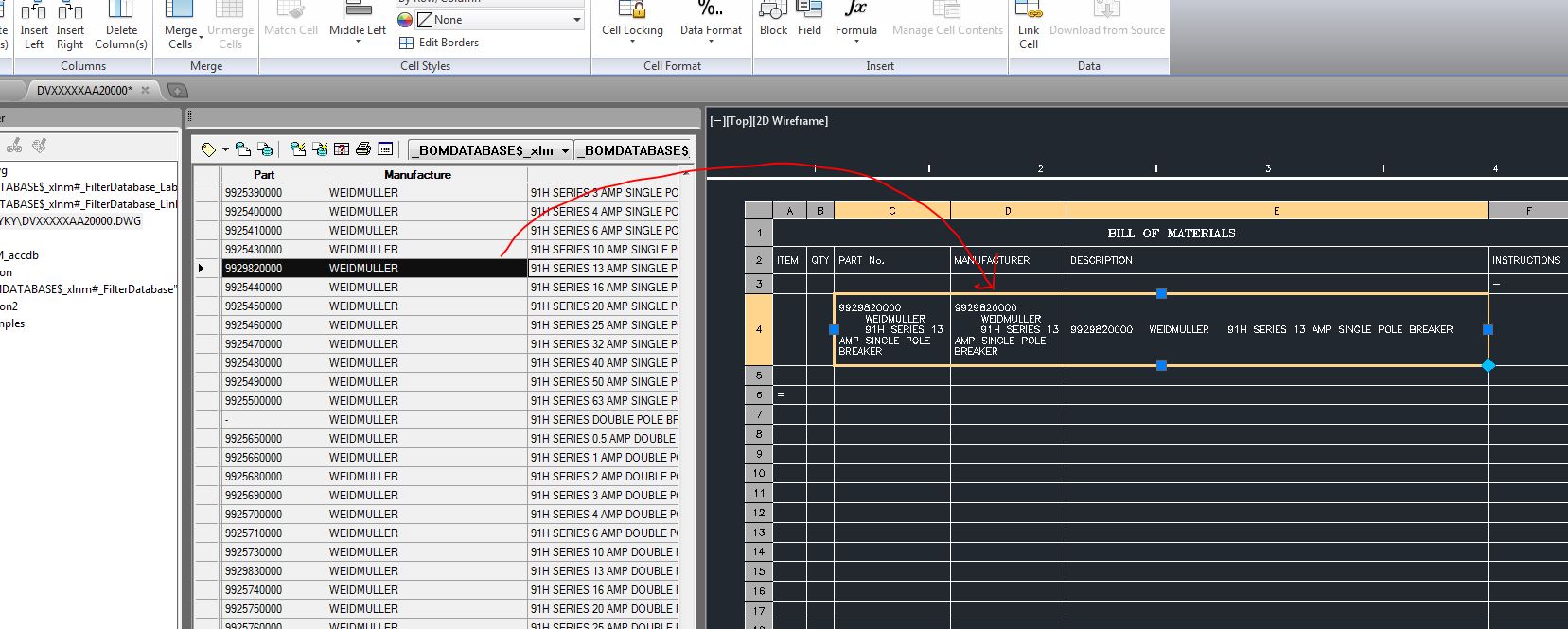Insert a Field into the cell
Image resolution: width=1568 pixels, height=629 pixels.
click(809, 21)
